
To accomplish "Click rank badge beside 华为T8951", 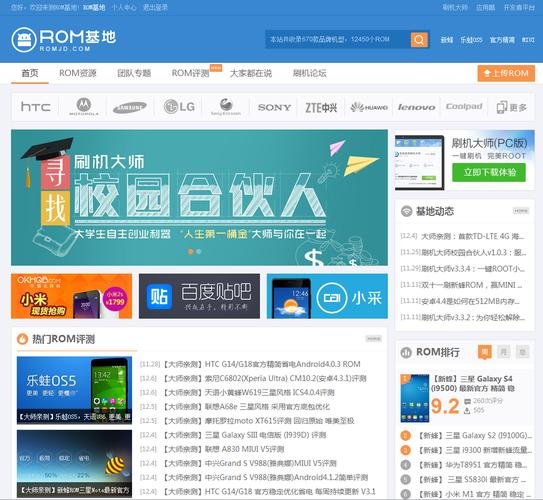I will (406, 465).
